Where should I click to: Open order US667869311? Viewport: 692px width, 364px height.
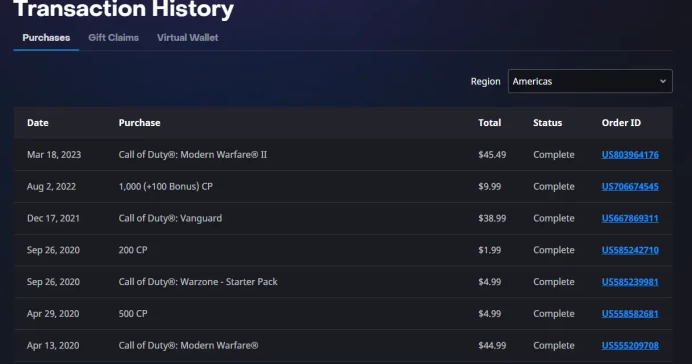point(630,218)
